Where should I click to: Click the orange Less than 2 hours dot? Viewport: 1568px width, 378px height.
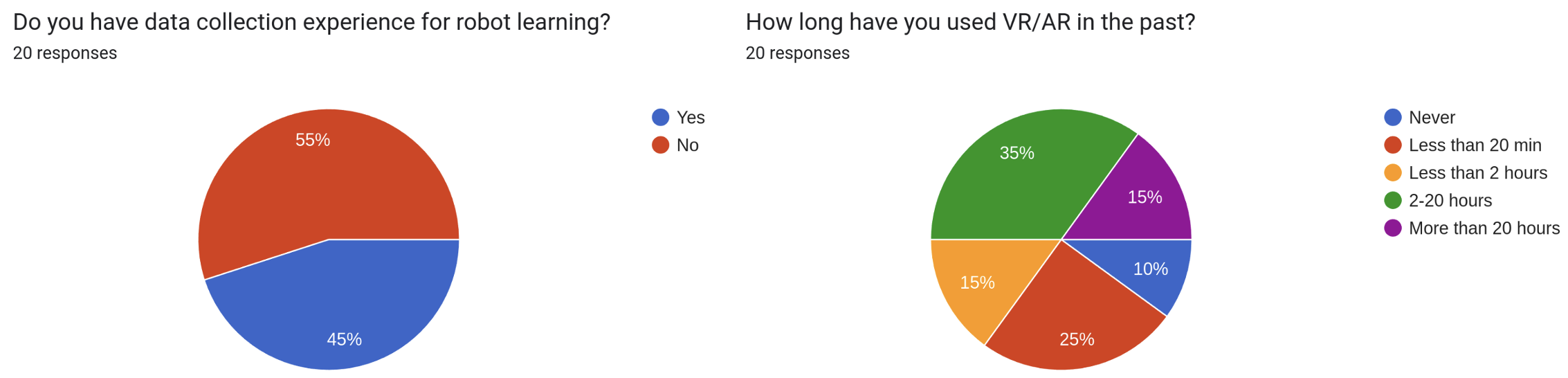tap(1393, 173)
